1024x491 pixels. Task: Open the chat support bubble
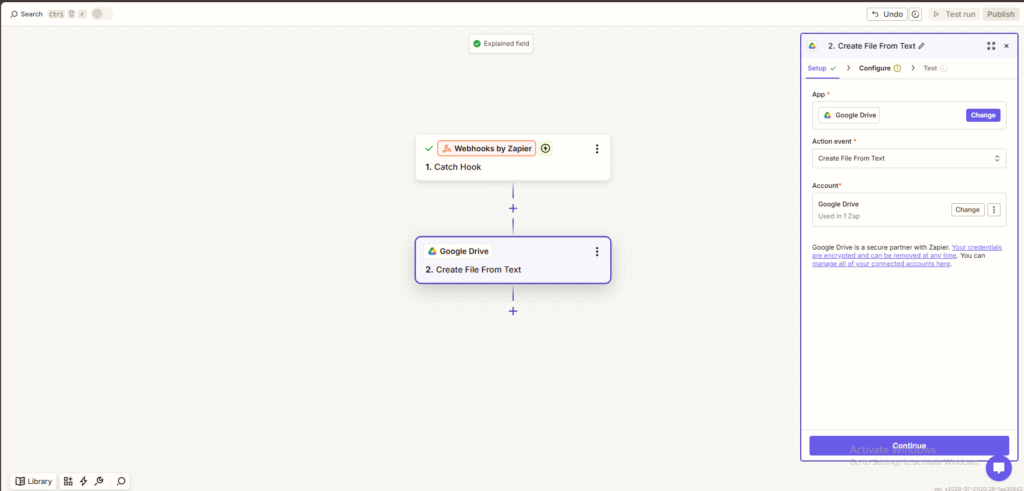point(999,467)
